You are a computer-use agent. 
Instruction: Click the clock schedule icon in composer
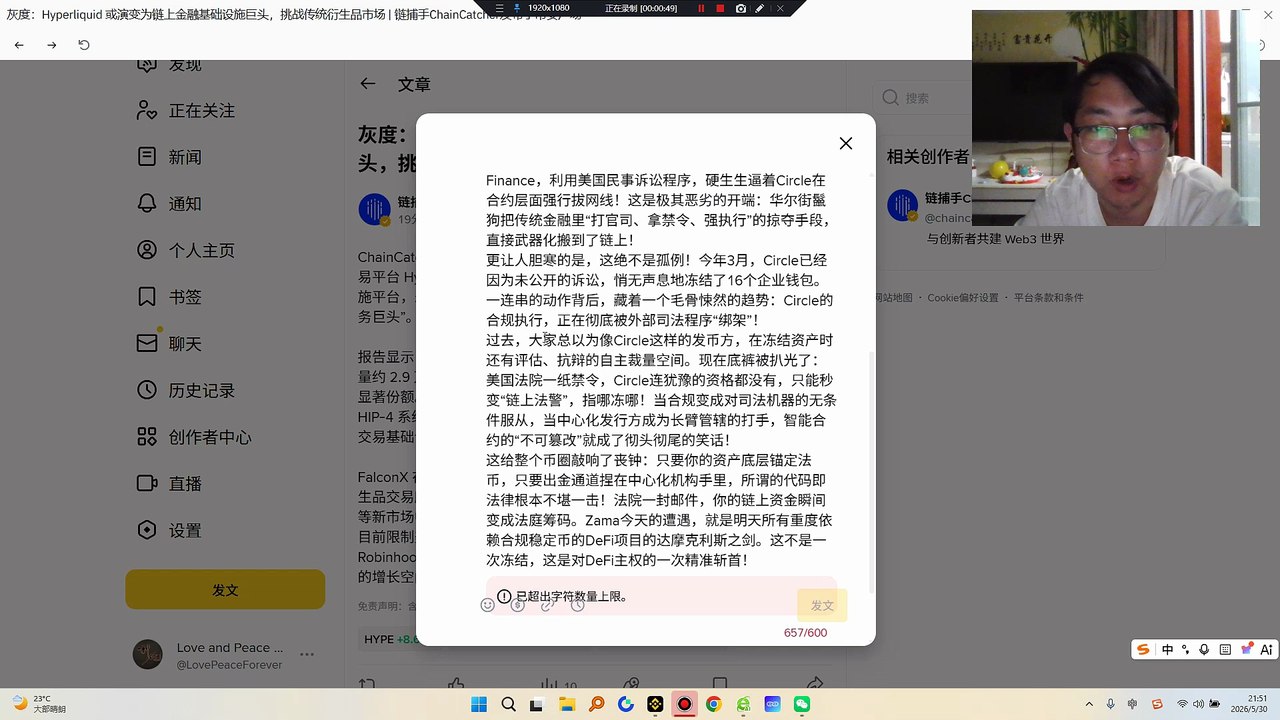577,605
